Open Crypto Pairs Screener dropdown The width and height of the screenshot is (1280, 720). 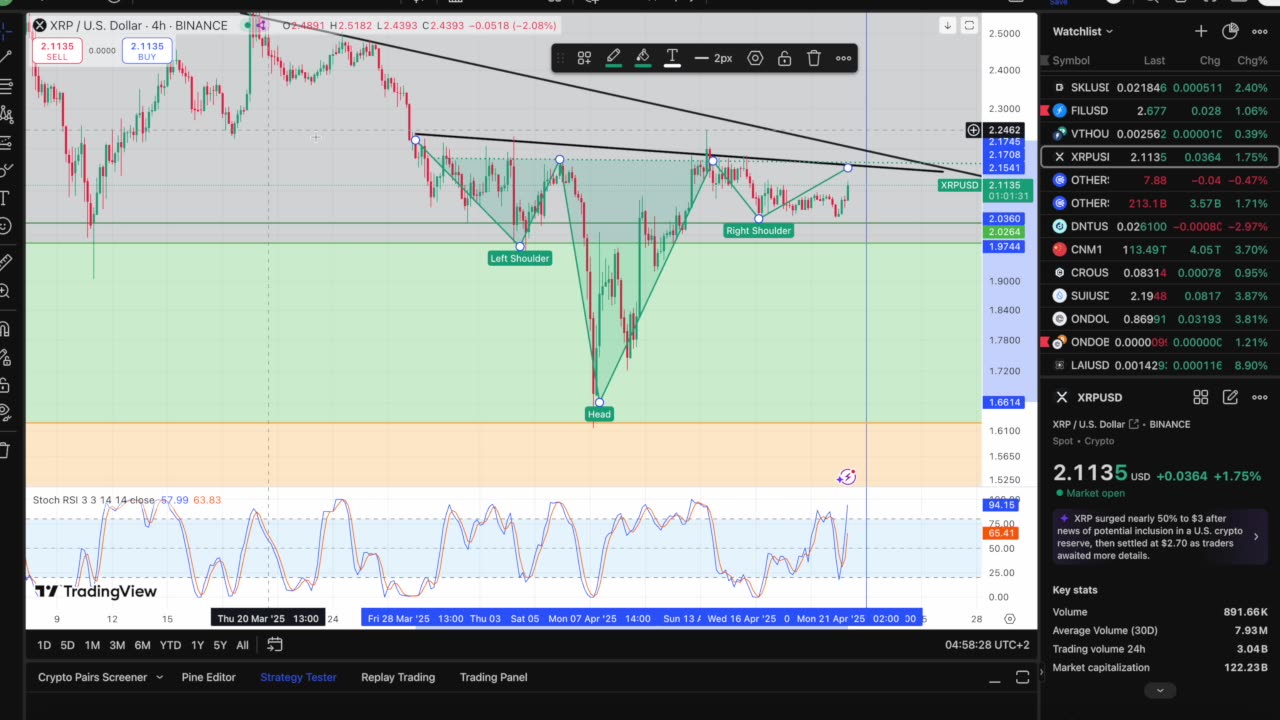tap(100, 677)
